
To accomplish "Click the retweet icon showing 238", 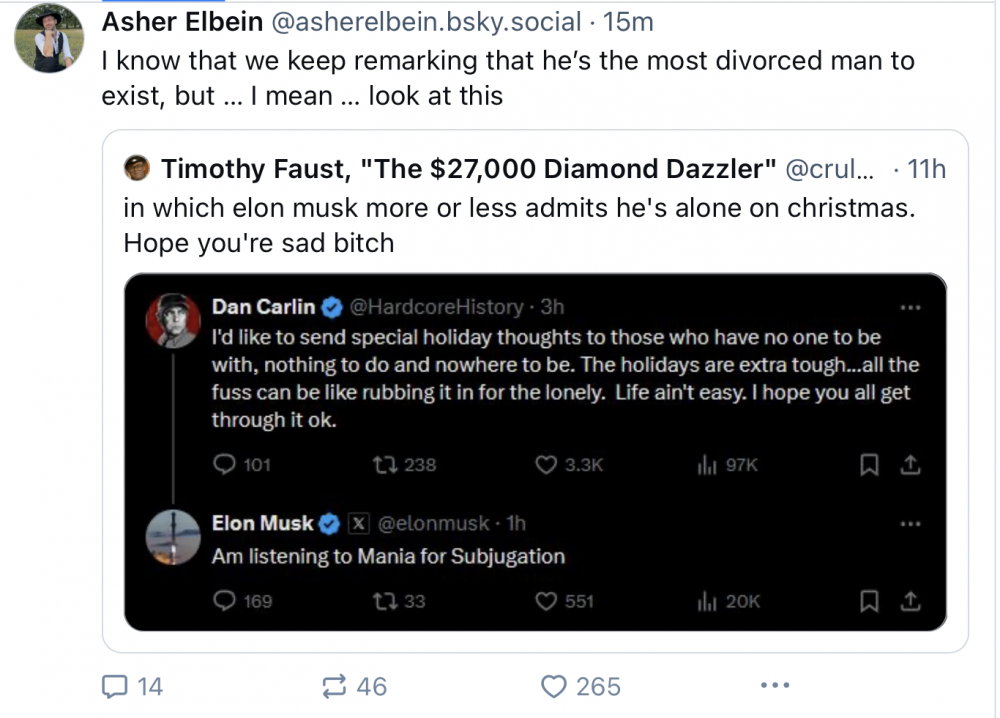I will pyautogui.click(x=382, y=464).
